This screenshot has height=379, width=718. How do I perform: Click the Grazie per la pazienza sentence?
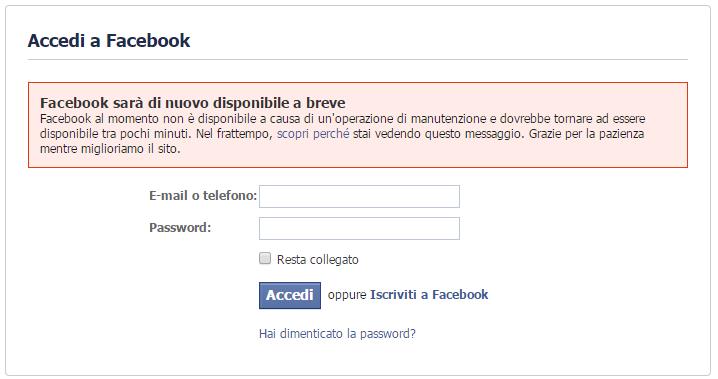(x=587, y=134)
